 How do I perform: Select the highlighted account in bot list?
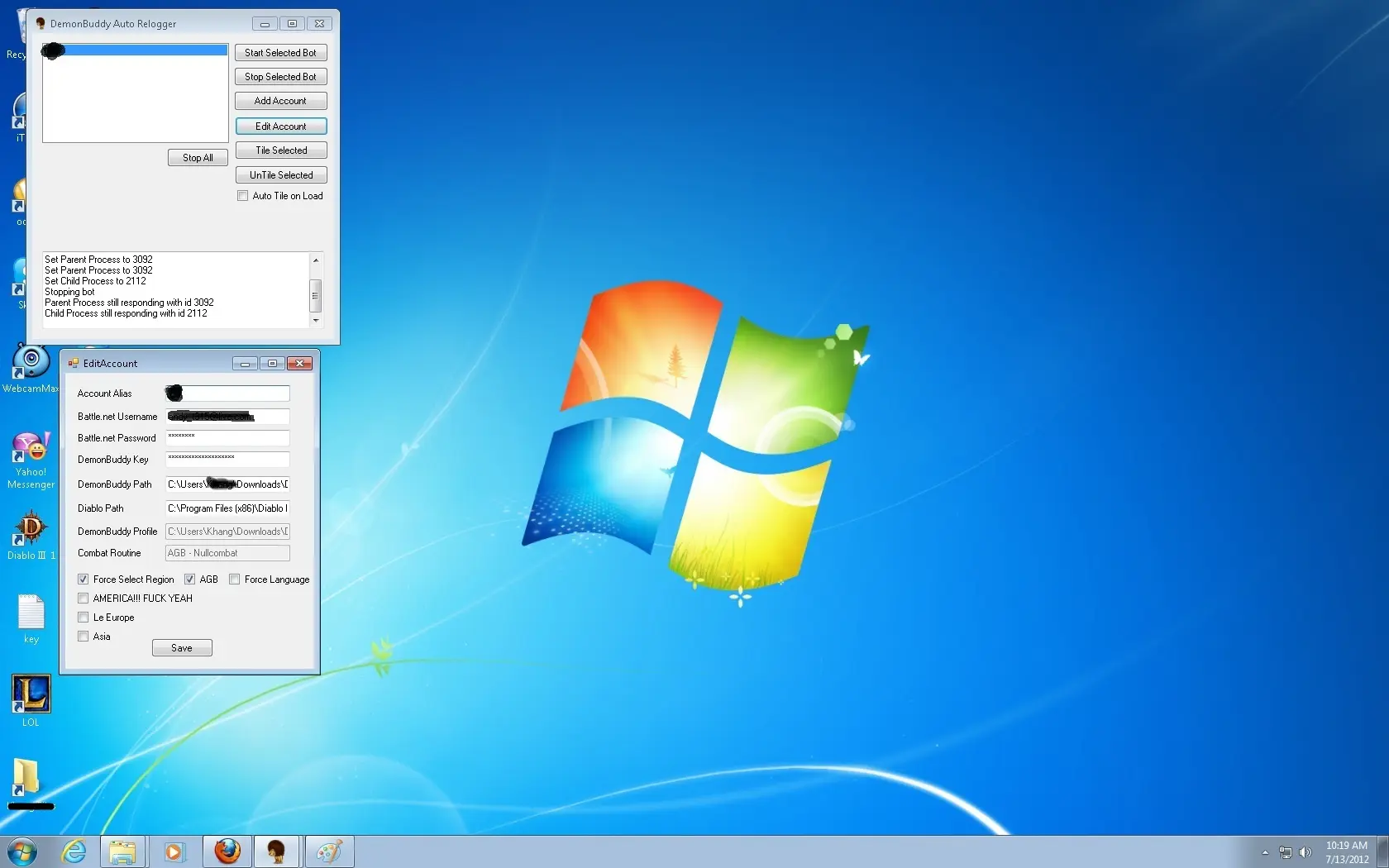[x=136, y=50]
